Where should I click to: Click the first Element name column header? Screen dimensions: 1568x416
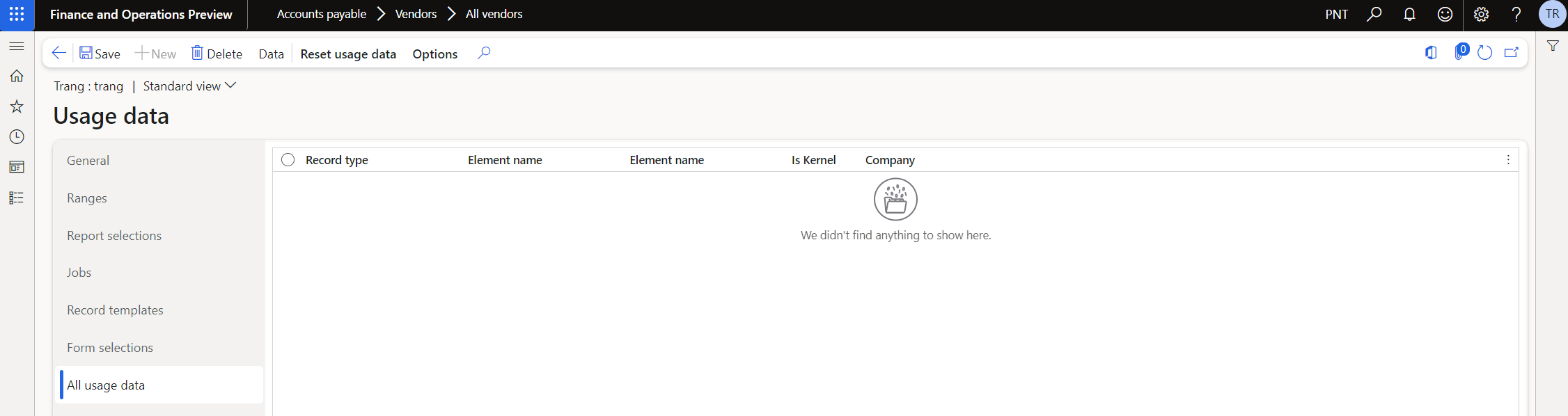pyautogui.click(x=505, y=160)
